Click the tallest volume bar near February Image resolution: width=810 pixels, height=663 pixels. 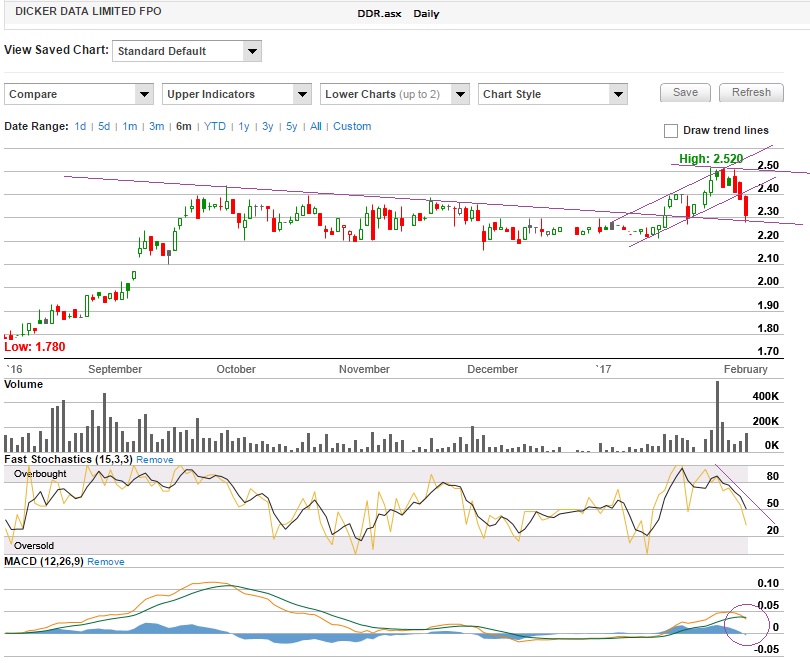coord(718,417)
